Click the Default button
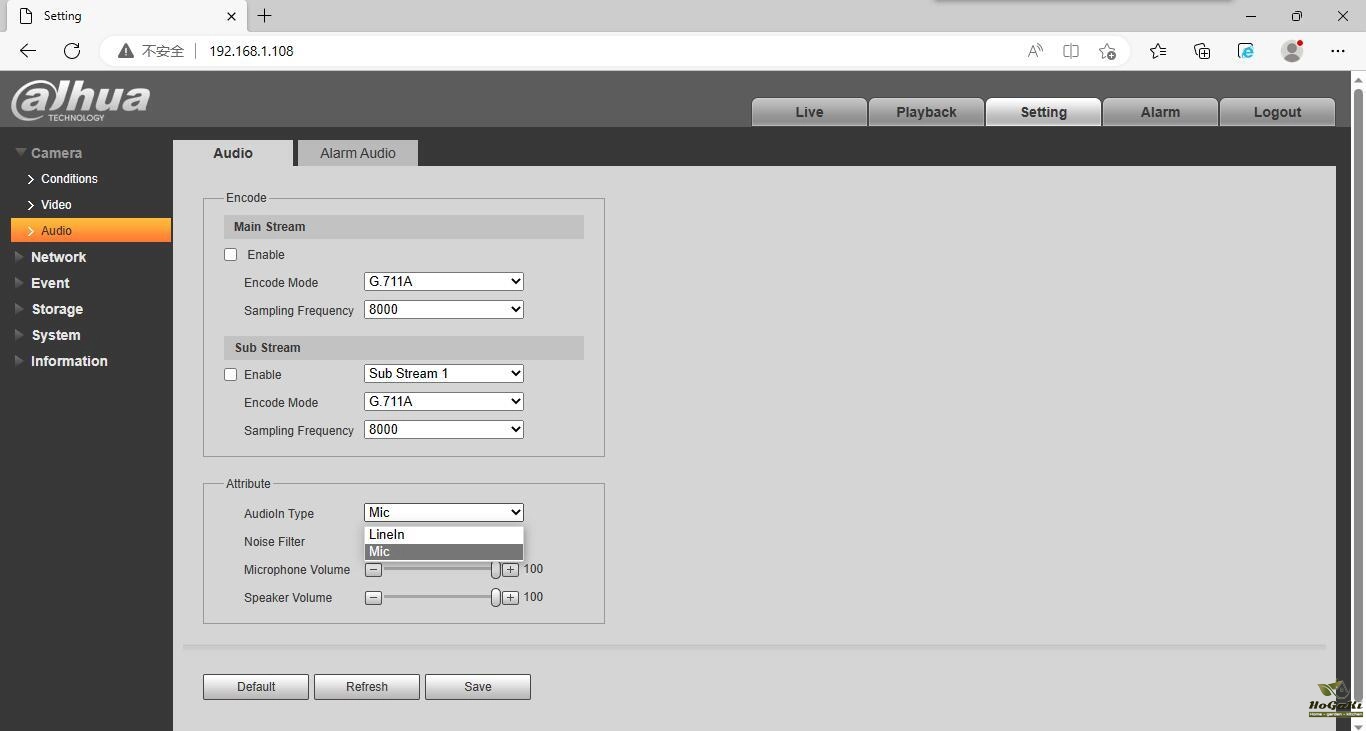Viewport: 1366px width, 731px height. pyautogui.click(x=256, y=687)
